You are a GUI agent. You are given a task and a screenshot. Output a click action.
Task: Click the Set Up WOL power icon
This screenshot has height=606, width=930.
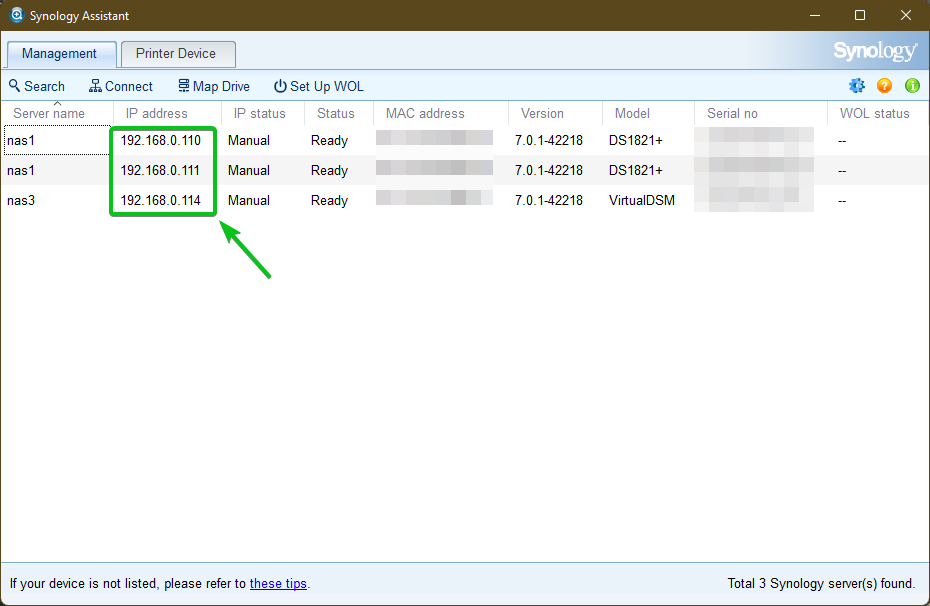(x=278, y=86)
